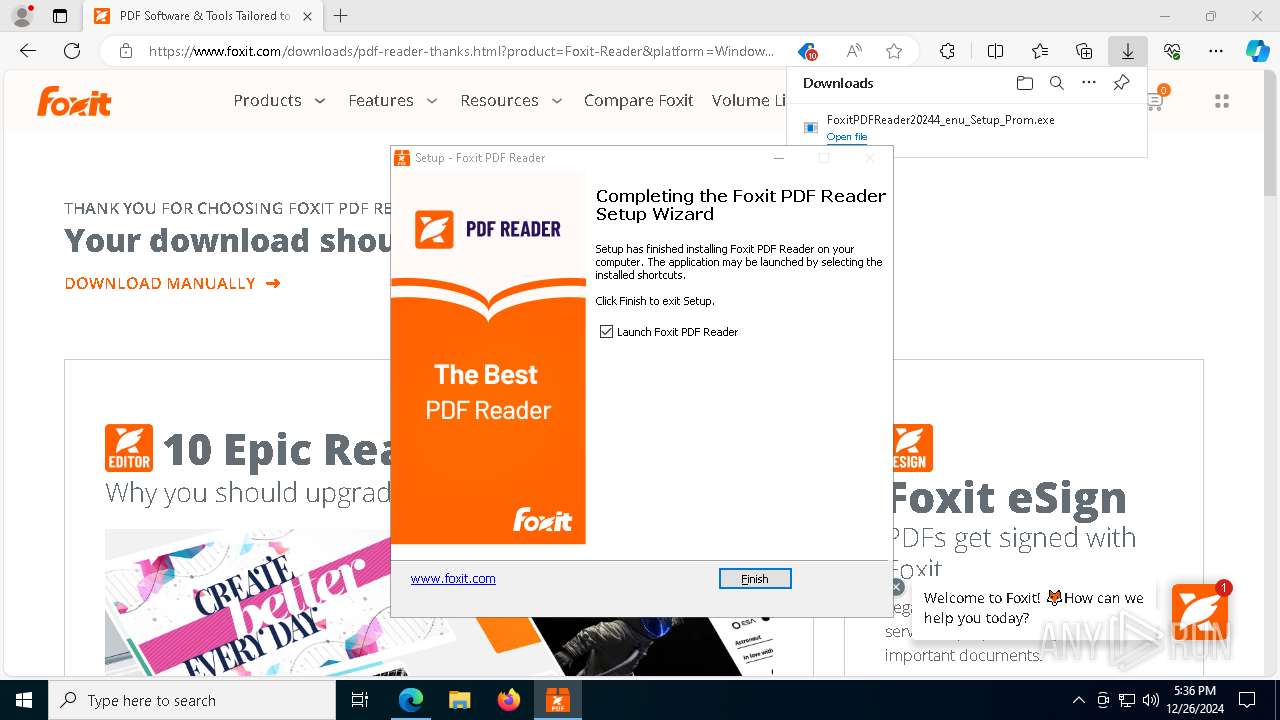Image resolution: width=1280 pixels, height=720 pixels.
Task: Click the Foxit logo in page header
Action: click(74, 101)
